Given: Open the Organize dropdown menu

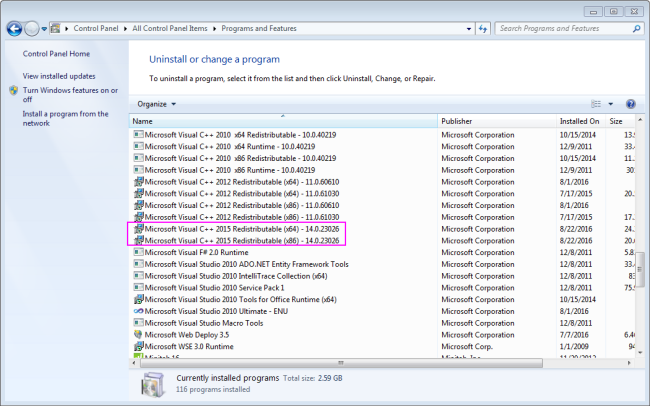Looking at the screenshot, I should tap(157, 104).
